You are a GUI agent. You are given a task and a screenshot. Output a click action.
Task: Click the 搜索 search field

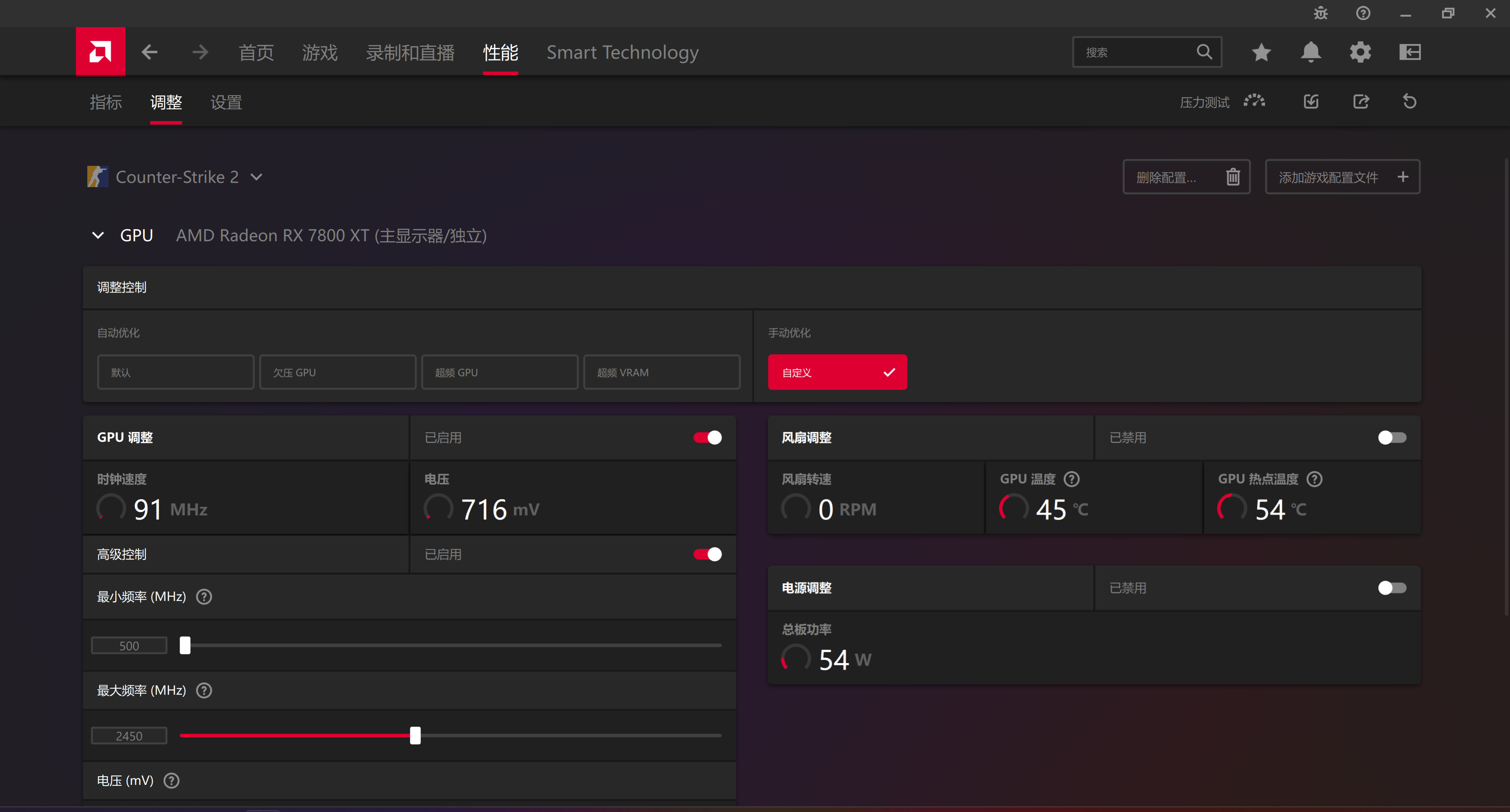pyautogui.click(x=1147, y=52)
